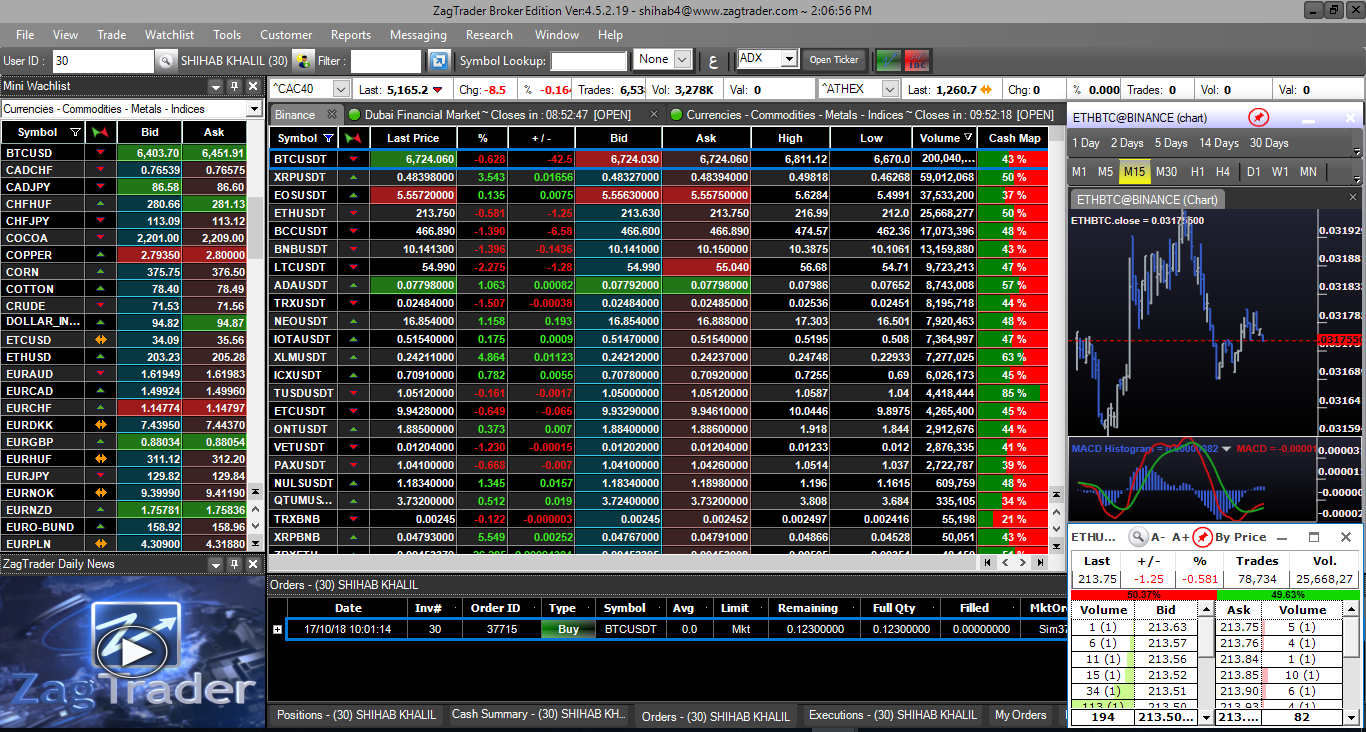Click the red ticker icon at toolbar end

point(917,60)
